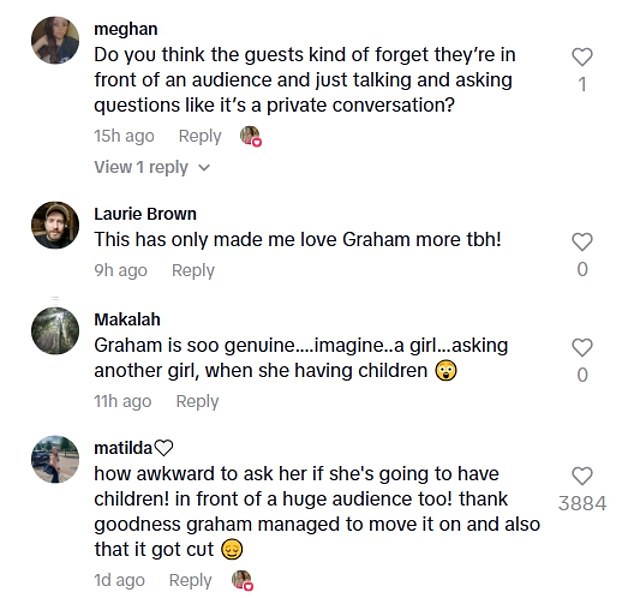Open meghan's profile picture
The height and width of the screenshot is (598, 634).
[56, 42]
